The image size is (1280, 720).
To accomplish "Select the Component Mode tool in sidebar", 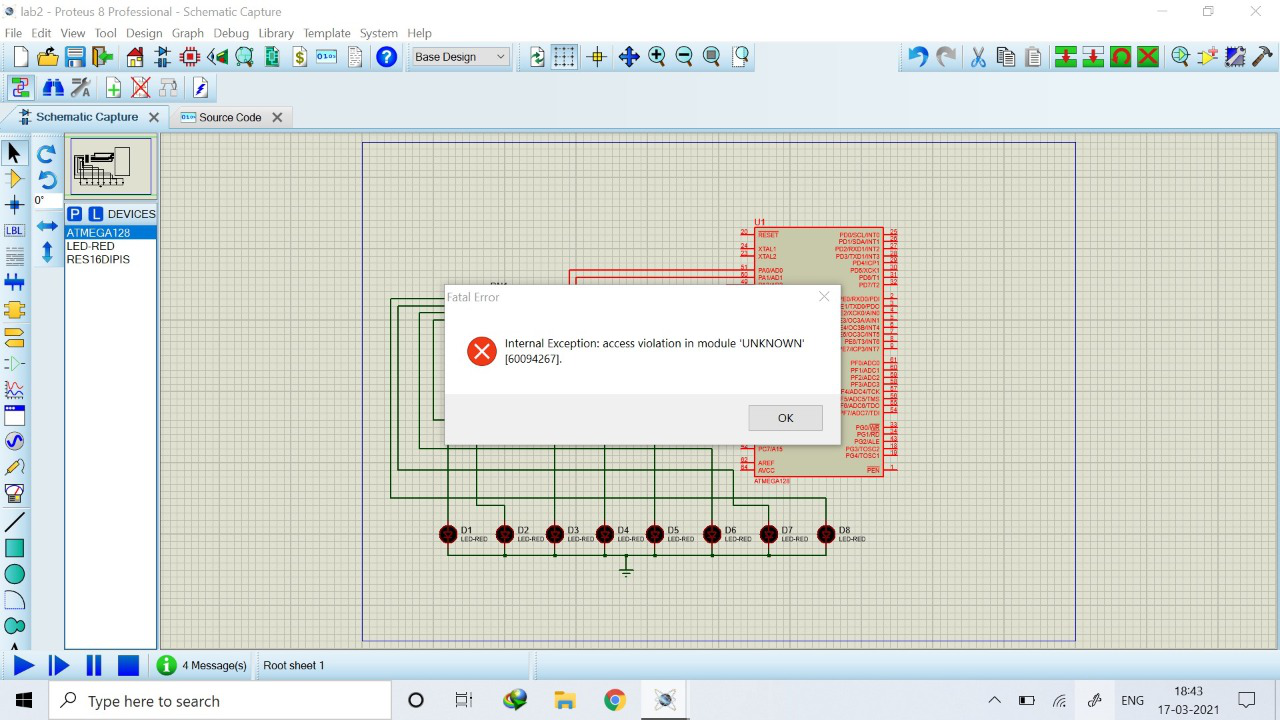I will pos(14,179).
